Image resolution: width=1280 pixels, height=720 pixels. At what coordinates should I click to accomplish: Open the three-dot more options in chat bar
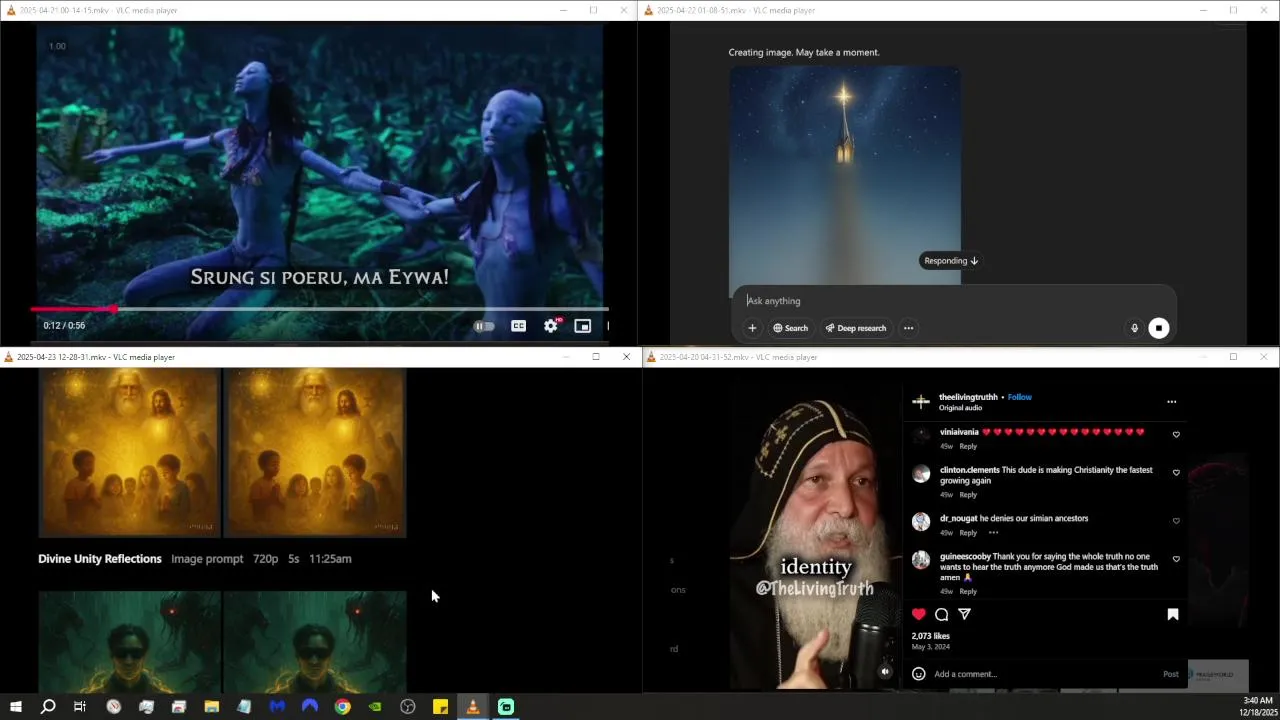pyautogui.click(x=908, y=328)
